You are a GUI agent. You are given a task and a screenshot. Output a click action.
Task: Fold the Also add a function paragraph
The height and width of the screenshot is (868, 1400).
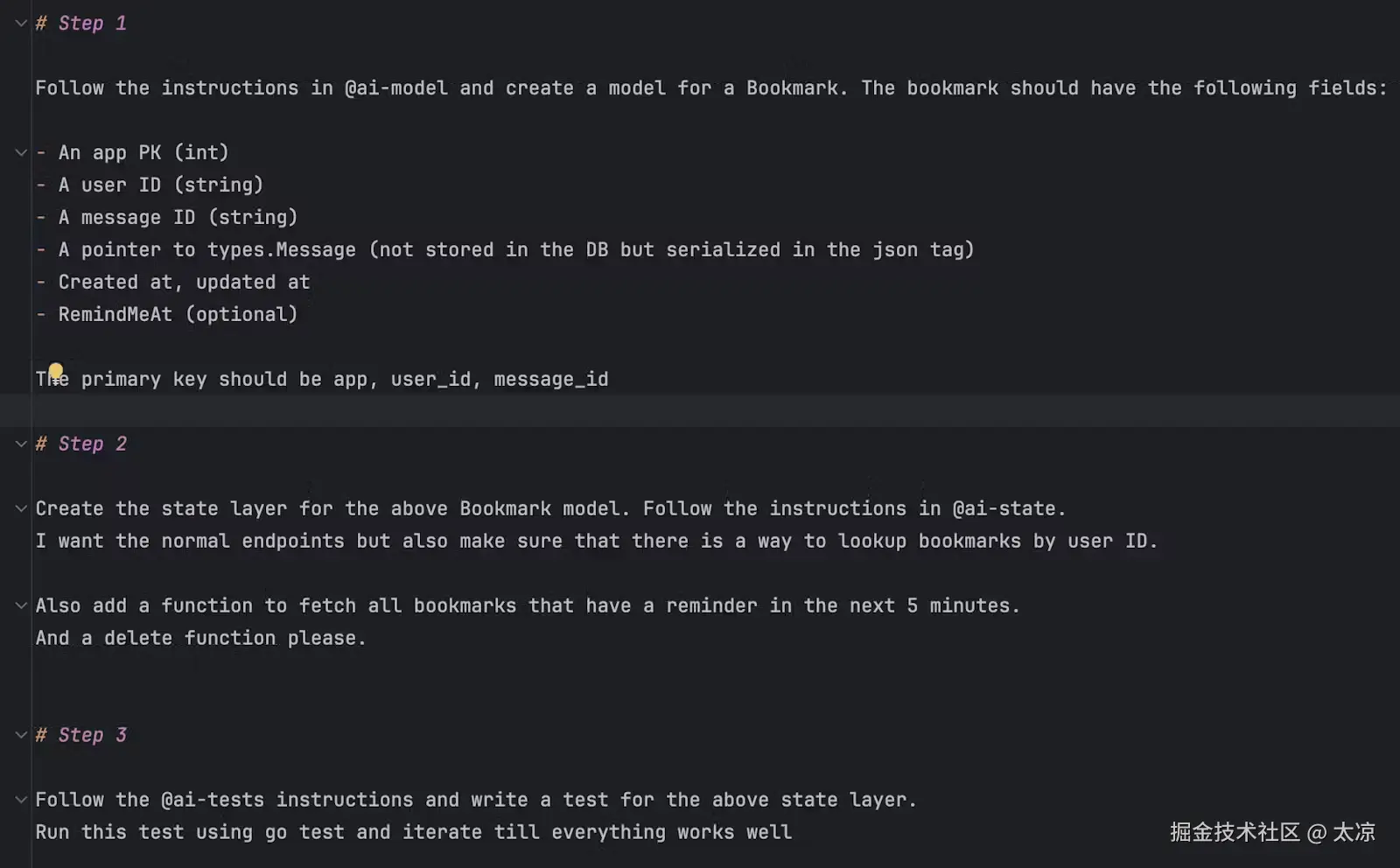point(21,606)
